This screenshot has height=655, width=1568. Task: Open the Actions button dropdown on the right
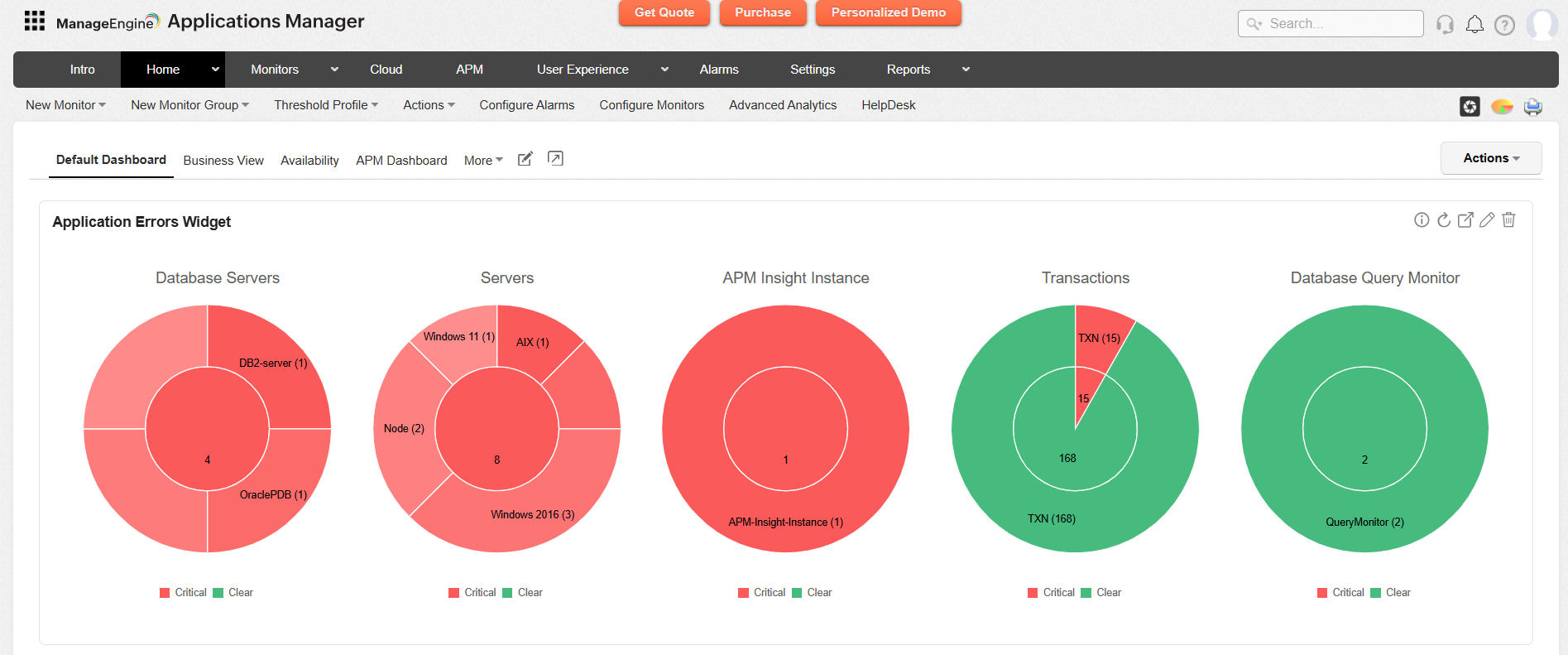1491,158
